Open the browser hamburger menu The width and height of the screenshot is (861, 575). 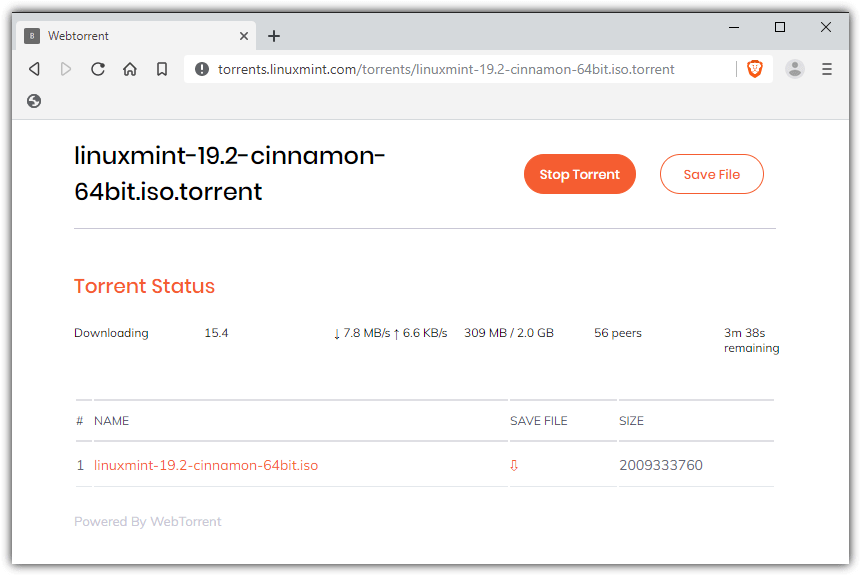pyautogui.click(x=827, y=69)
